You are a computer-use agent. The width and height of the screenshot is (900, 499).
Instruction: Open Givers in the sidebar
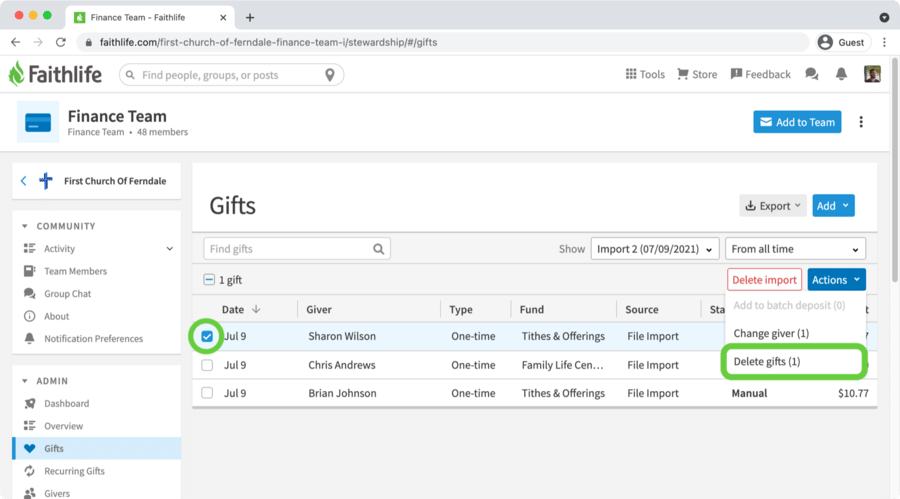point(56,493)
